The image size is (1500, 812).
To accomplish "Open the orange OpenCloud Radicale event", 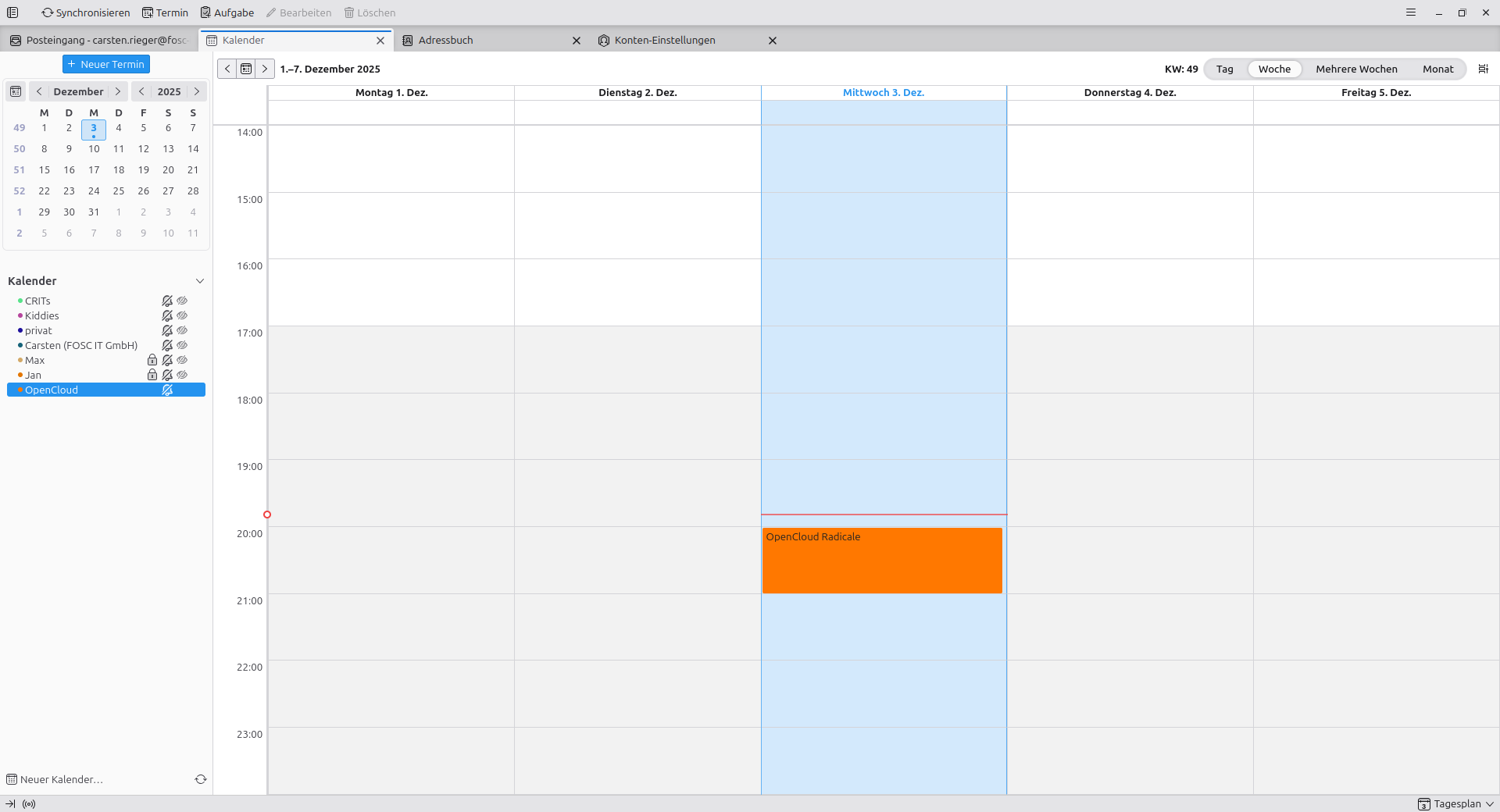I will tap(882, 561).
